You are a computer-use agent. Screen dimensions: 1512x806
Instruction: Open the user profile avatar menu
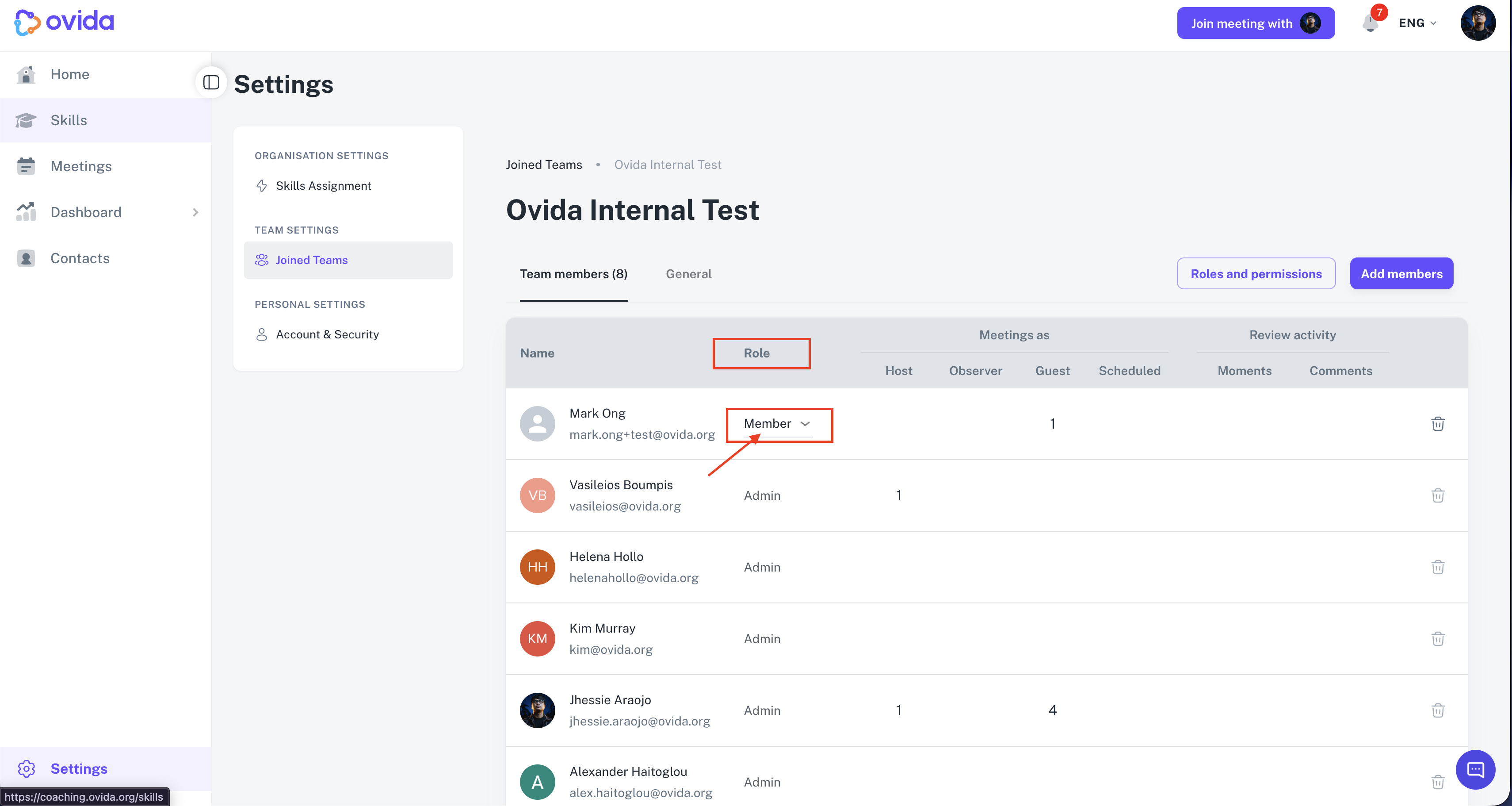pyautogui.click(x=1478, y=23)
